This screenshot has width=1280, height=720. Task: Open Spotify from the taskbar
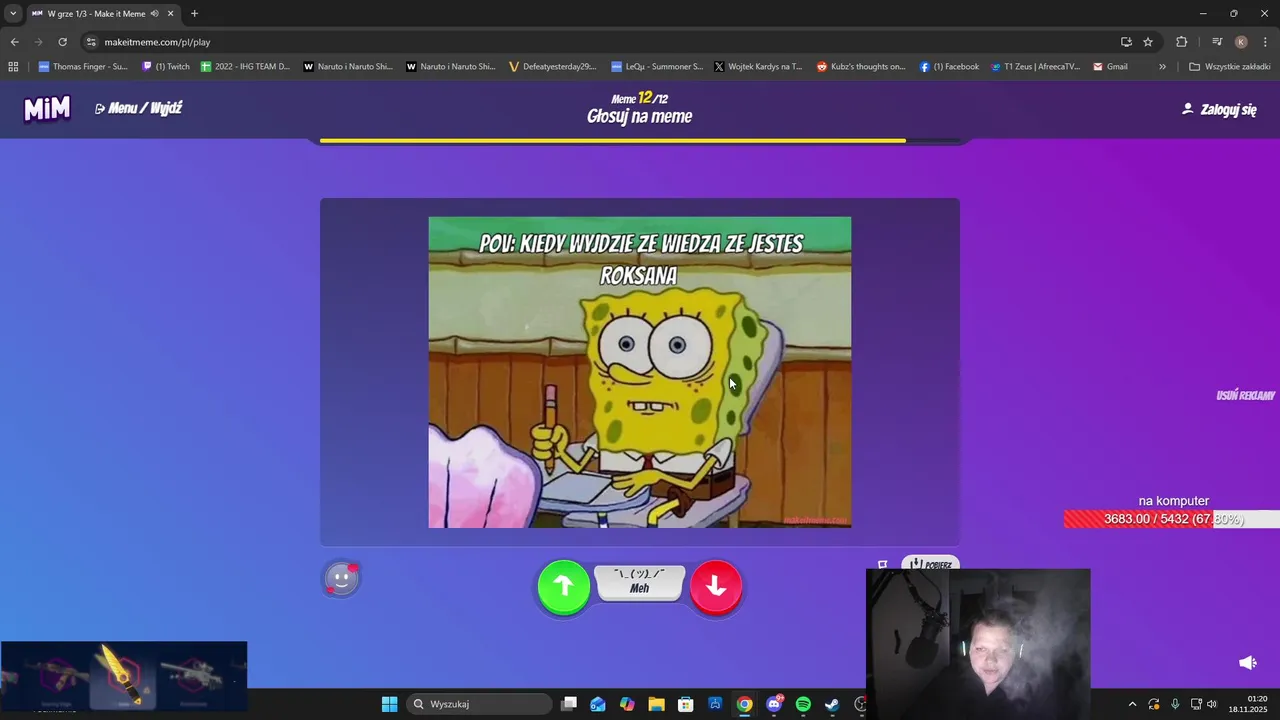click(803, 704)
